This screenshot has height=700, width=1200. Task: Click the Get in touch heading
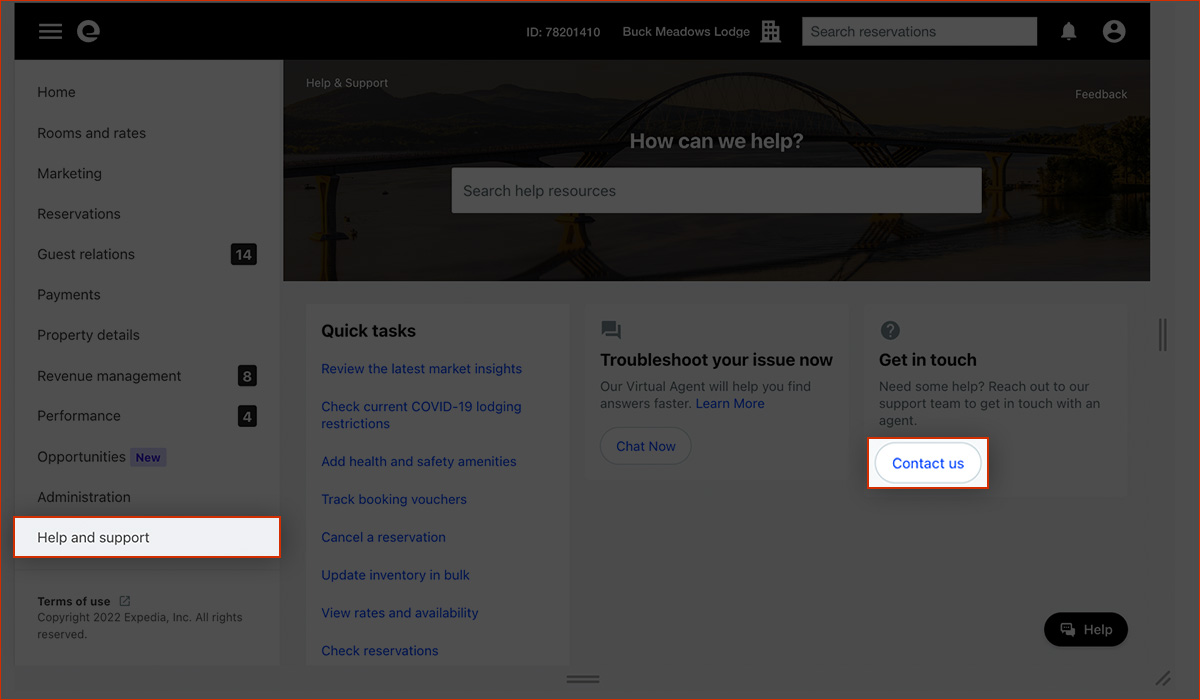click(x=928, y=360)
